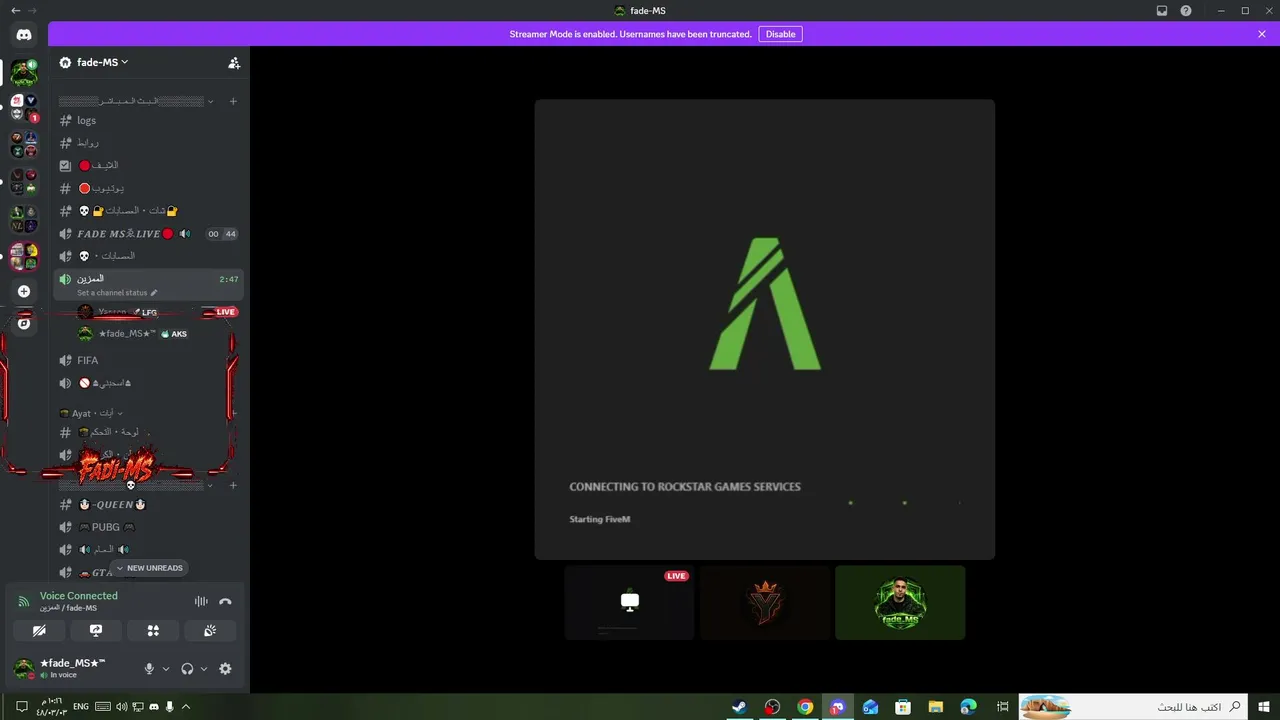1280x720 pixels.
Task: Go back with the title bar arrow
Action: tap(15, 11)
